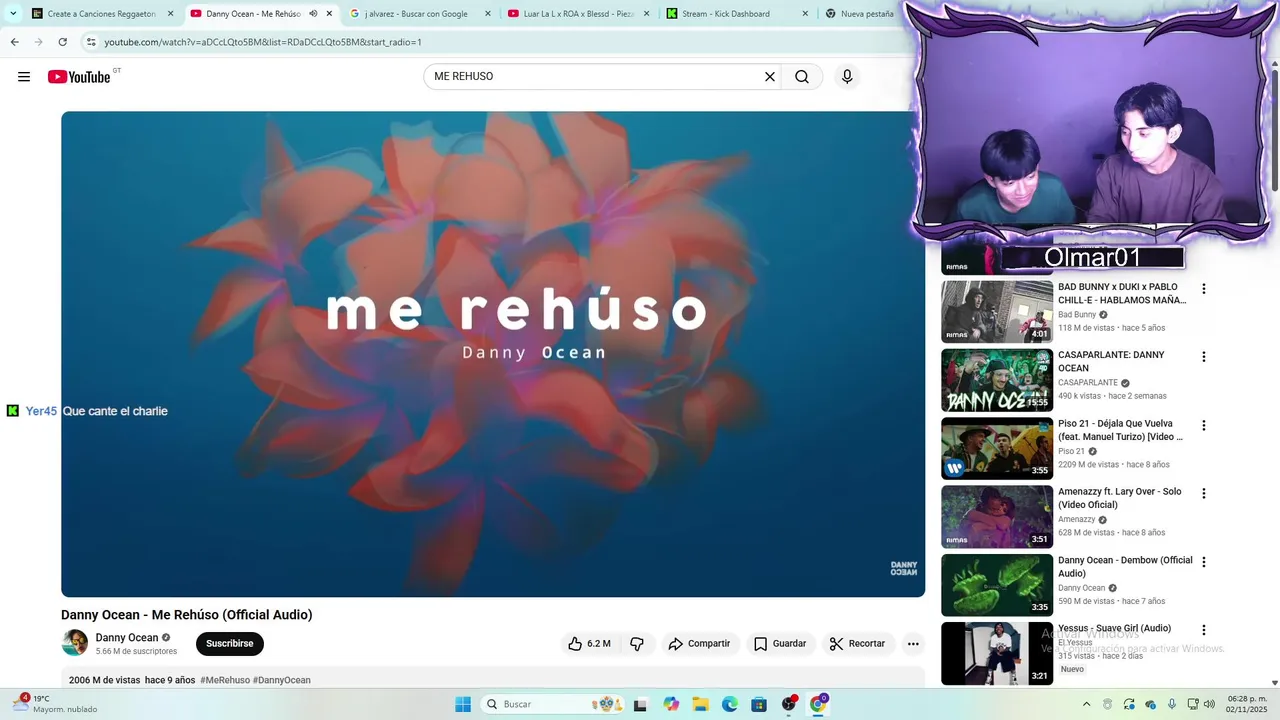The image size is (1280, 720).
Task: Close the Stream - Kick Dashboard tab
Action: [x=805, y=14]
